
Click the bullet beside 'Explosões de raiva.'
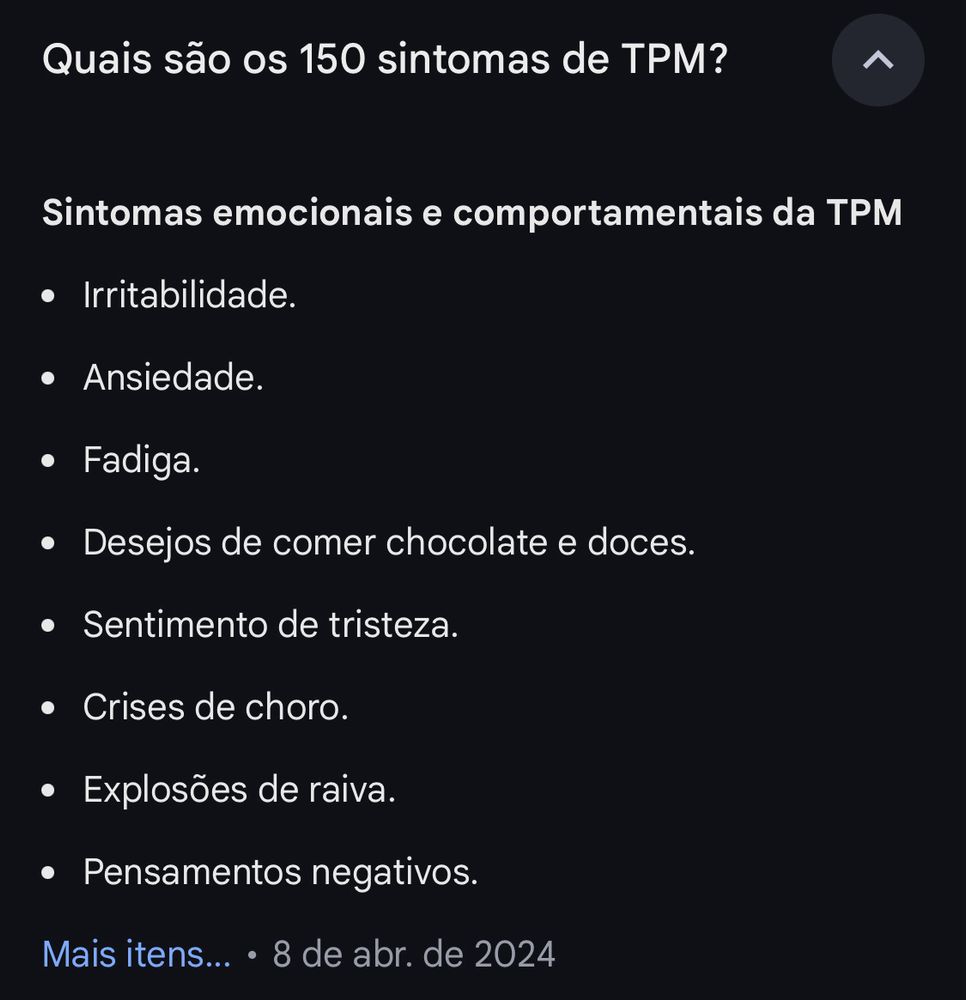pyautogui.click(x=48, y=790)
